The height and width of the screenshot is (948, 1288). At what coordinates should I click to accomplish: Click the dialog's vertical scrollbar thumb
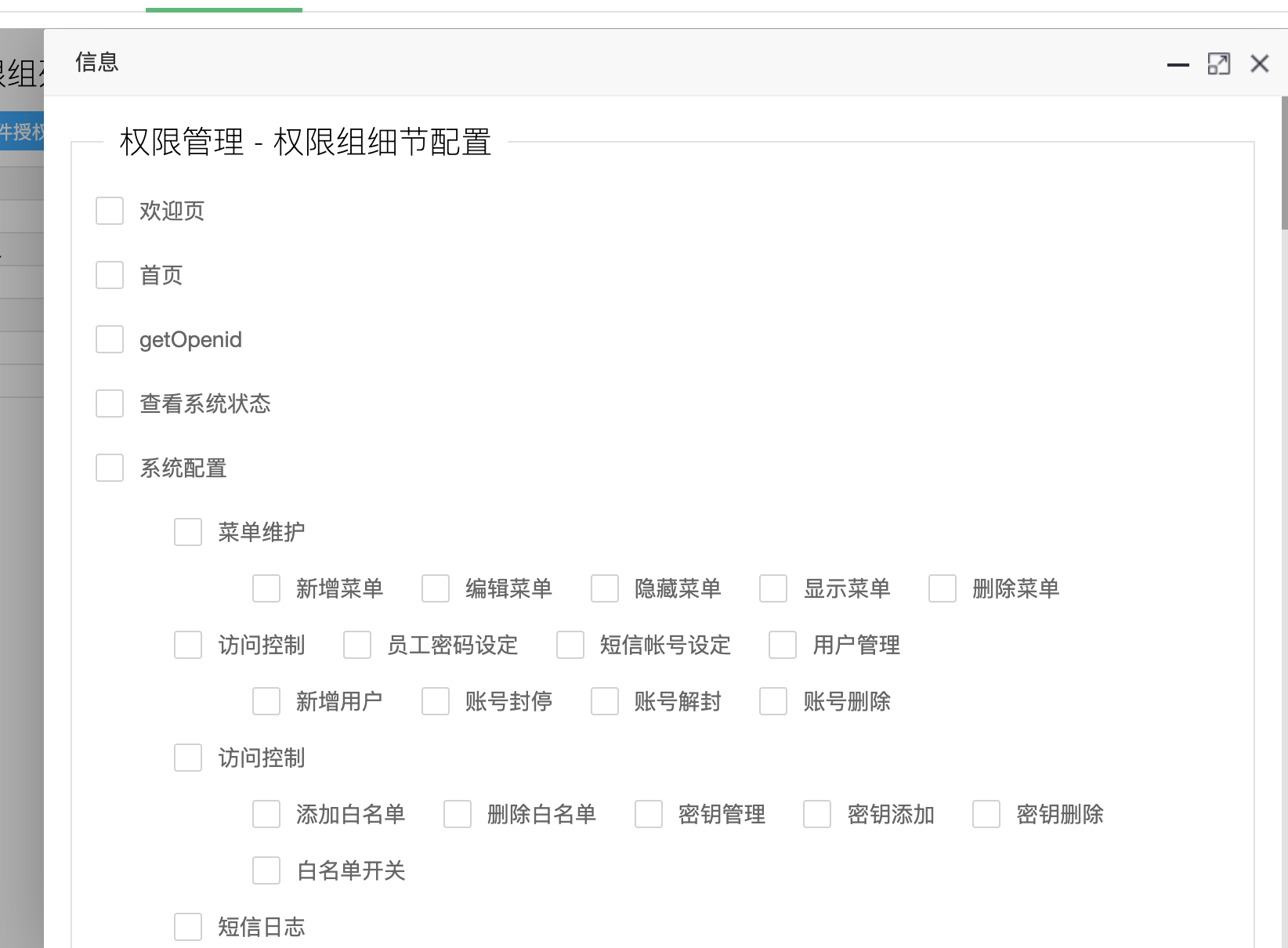pos(1284,163)
